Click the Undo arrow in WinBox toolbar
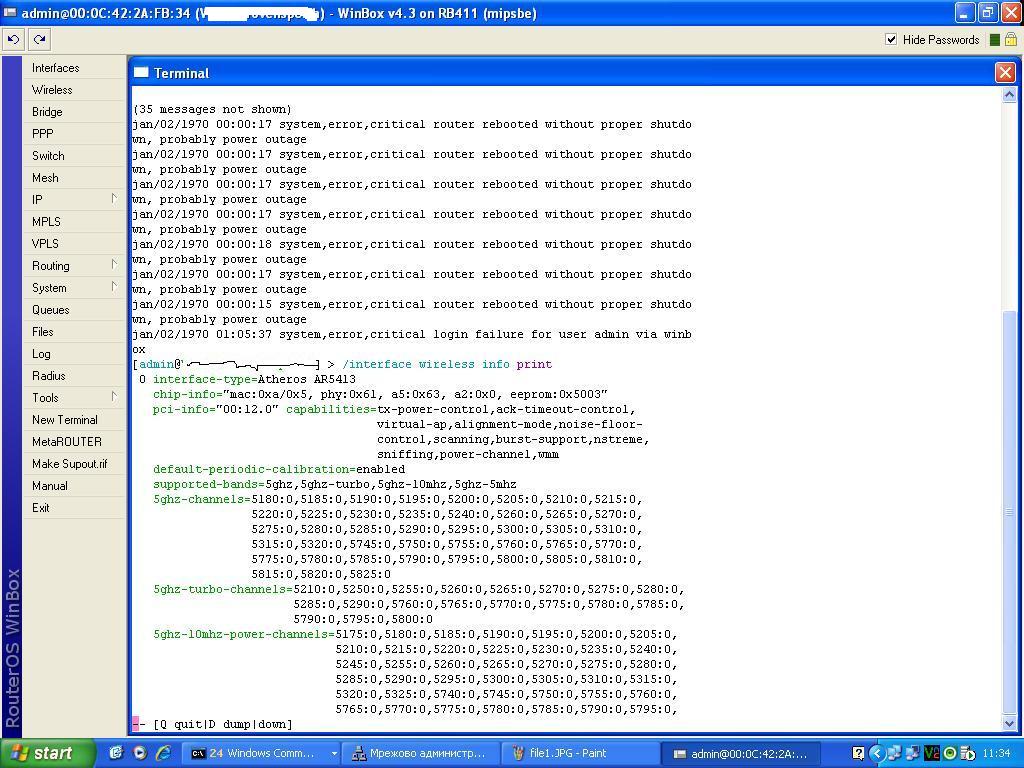The width and height of the screenshot is (1024, 768). 13,39
